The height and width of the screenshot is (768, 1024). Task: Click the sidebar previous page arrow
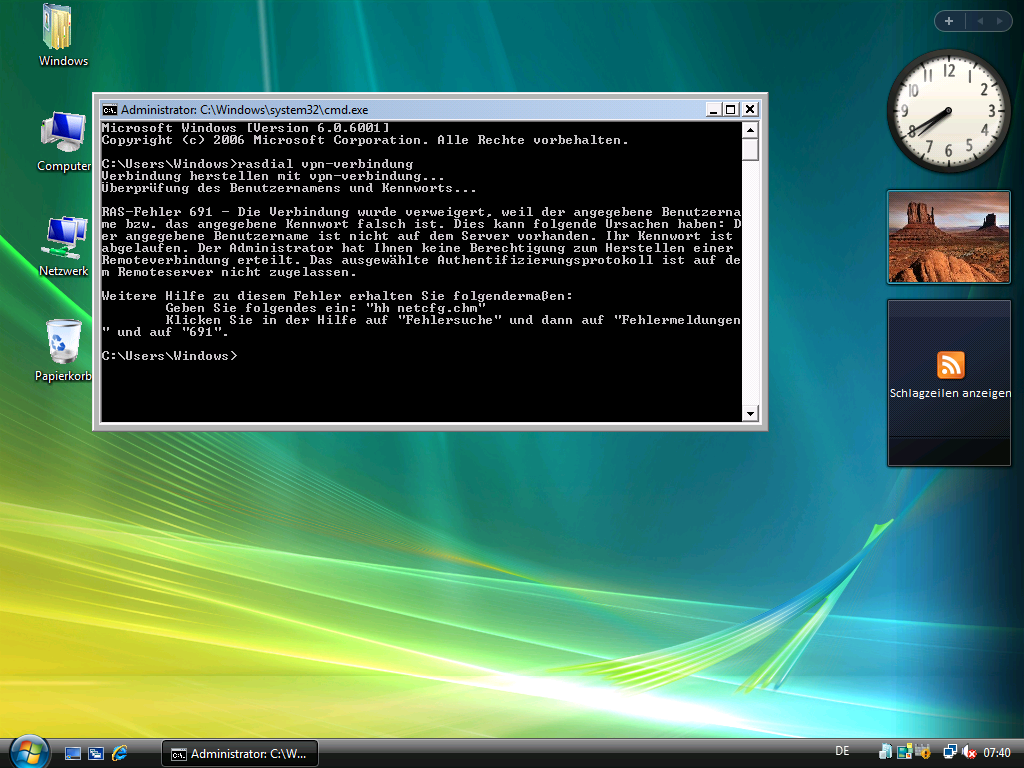pos(980,21)
